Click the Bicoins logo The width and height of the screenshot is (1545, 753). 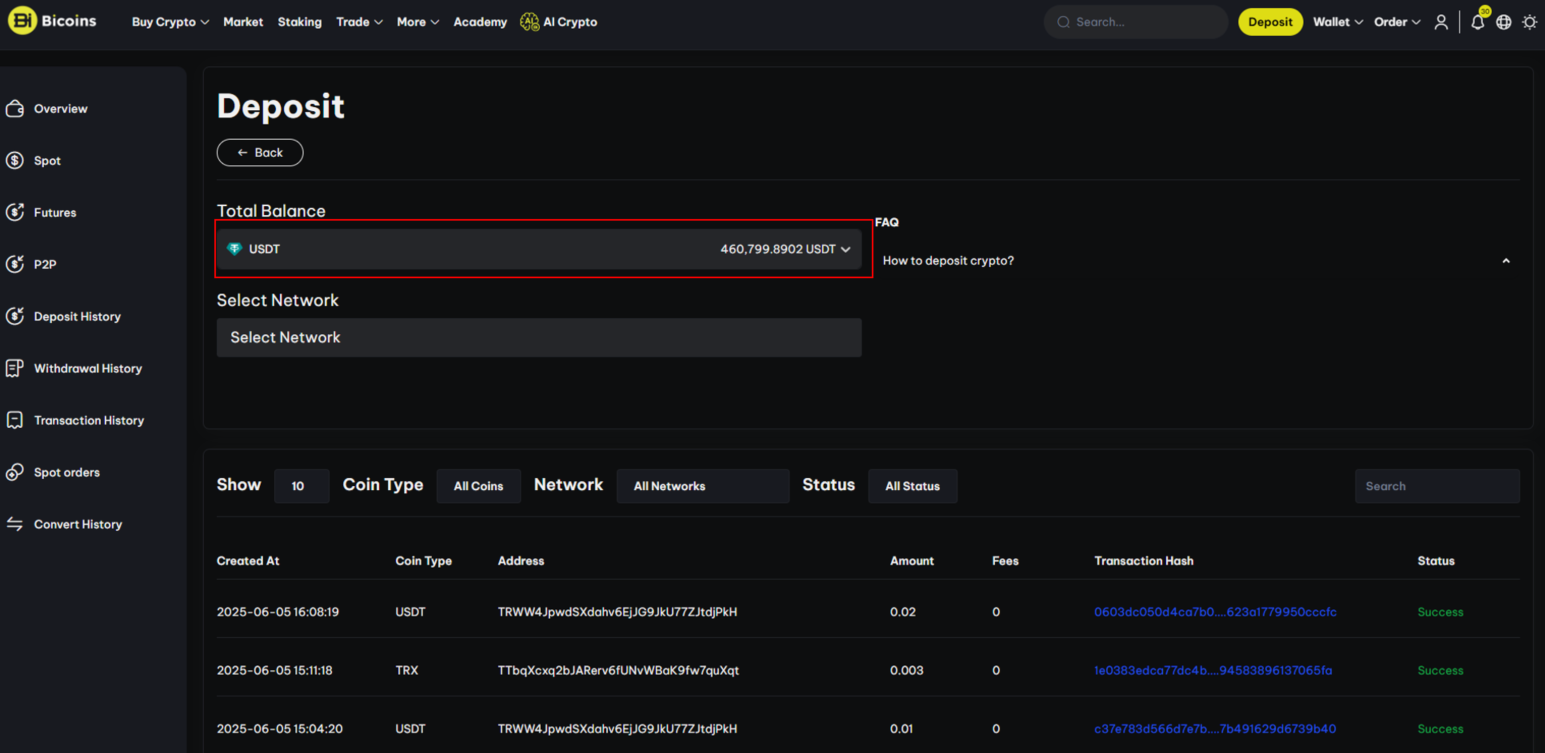tap(52, 20)
